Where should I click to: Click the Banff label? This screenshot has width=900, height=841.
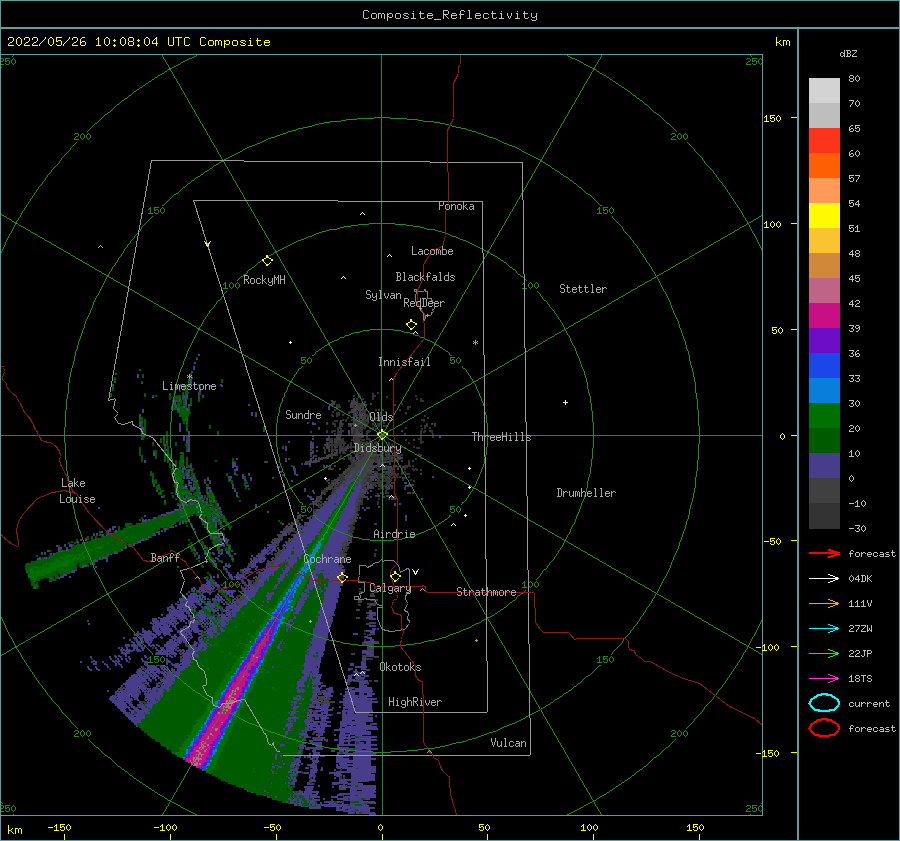click(x=165, y=557)
